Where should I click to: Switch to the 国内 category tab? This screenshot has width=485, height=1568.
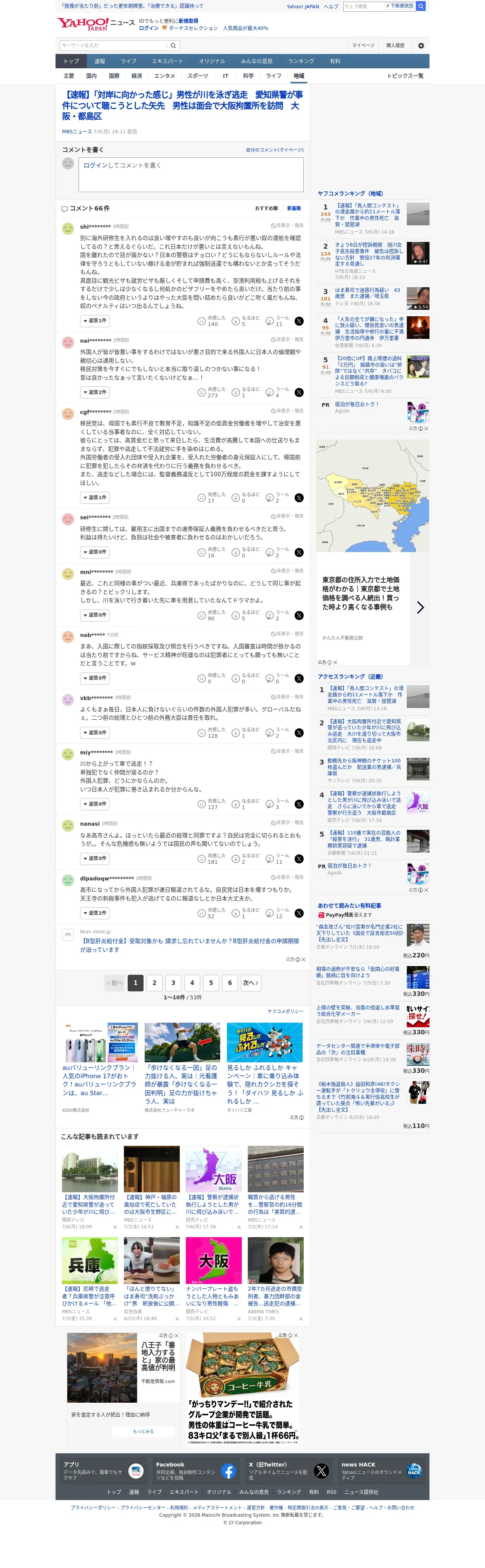pyautogui.click(x=91, y=76)
